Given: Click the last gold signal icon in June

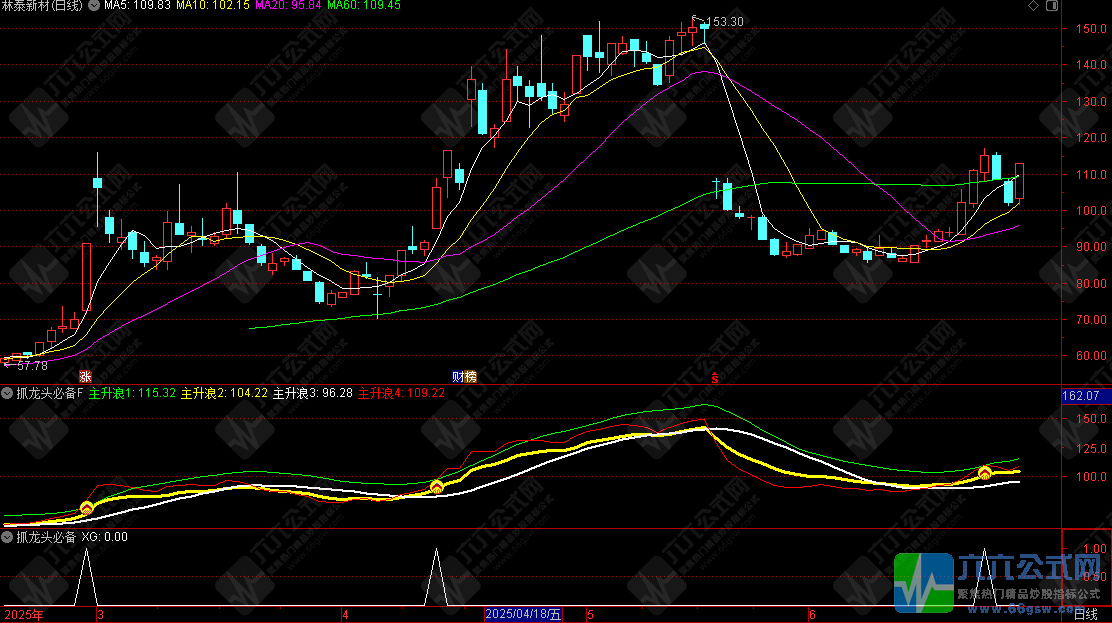Looking at the screenshot, I should click(985, 473).
